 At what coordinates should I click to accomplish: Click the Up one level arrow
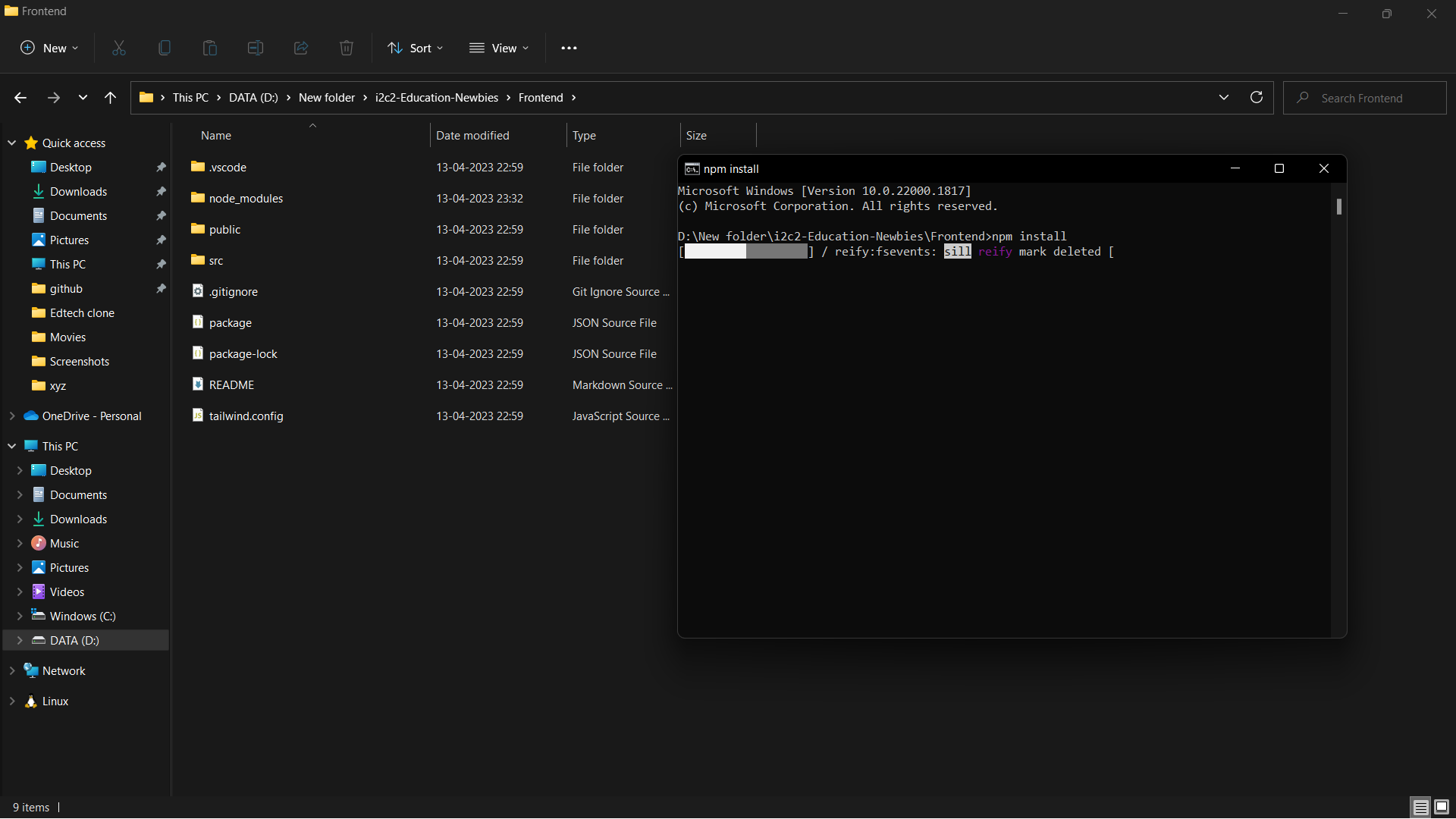[110, 98]
